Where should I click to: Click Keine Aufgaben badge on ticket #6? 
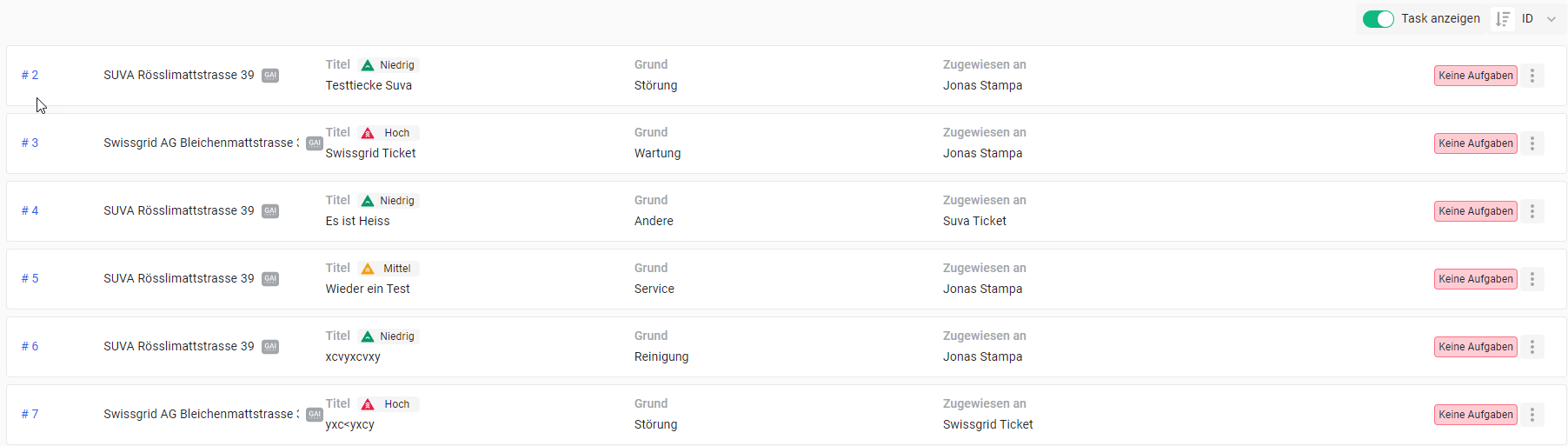(x=1475, y=347)
